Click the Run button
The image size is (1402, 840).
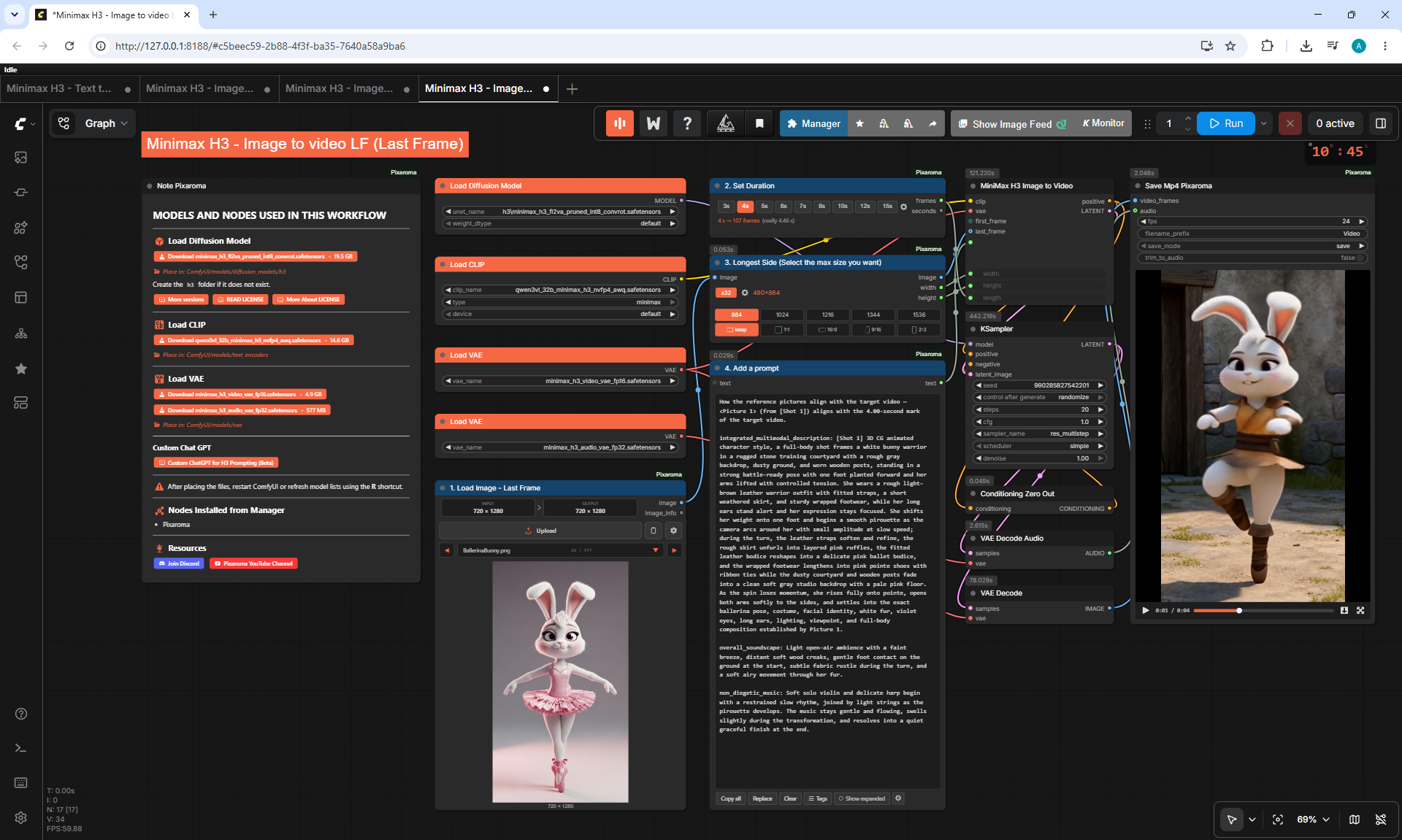click(1226, 124)
